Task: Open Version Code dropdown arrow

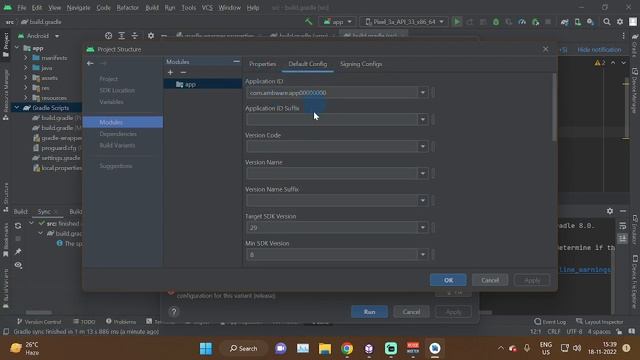Action: tap(423, 147)
